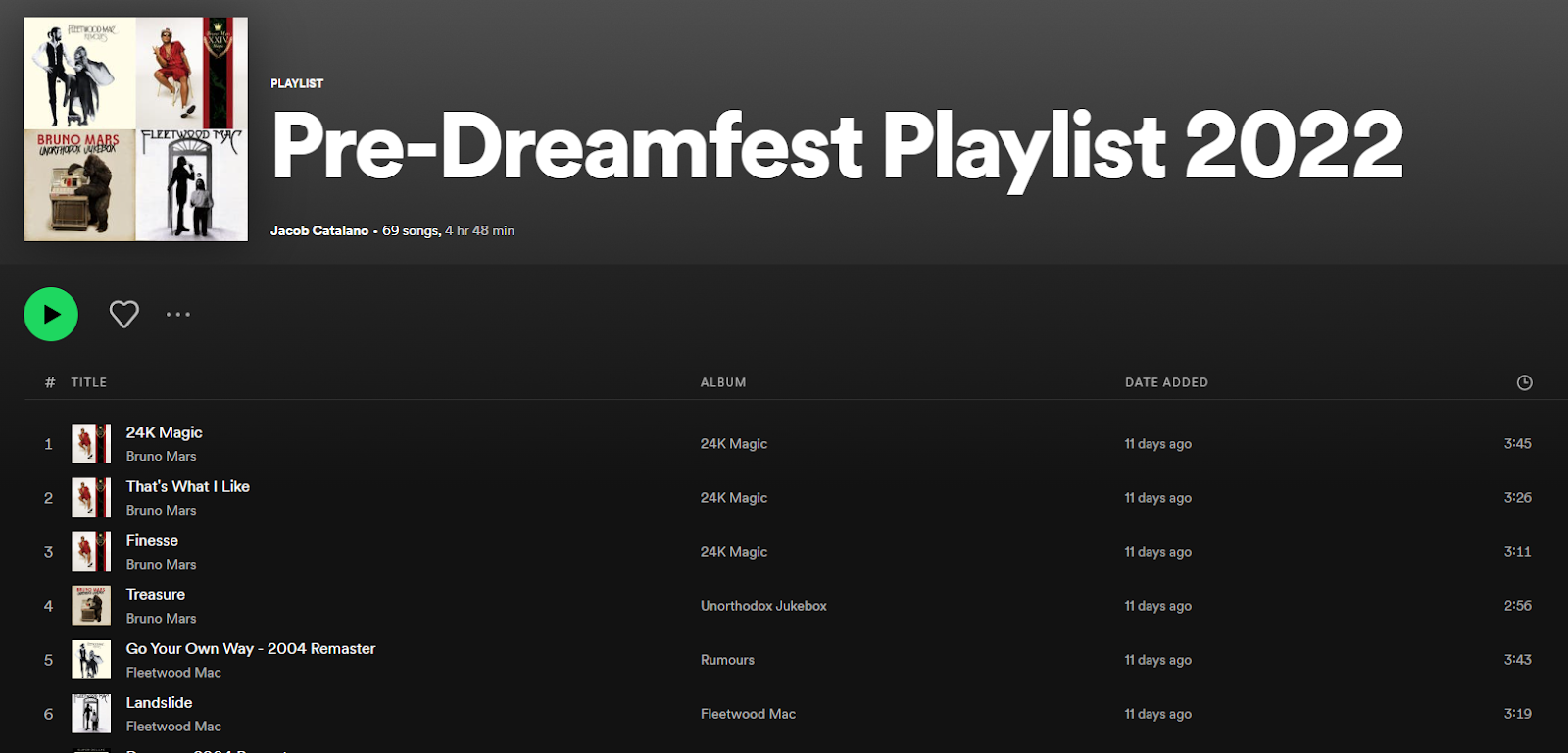Click the 3:19 duration of Landslide
This screenshot has width=1568, height=753.
1517,713
